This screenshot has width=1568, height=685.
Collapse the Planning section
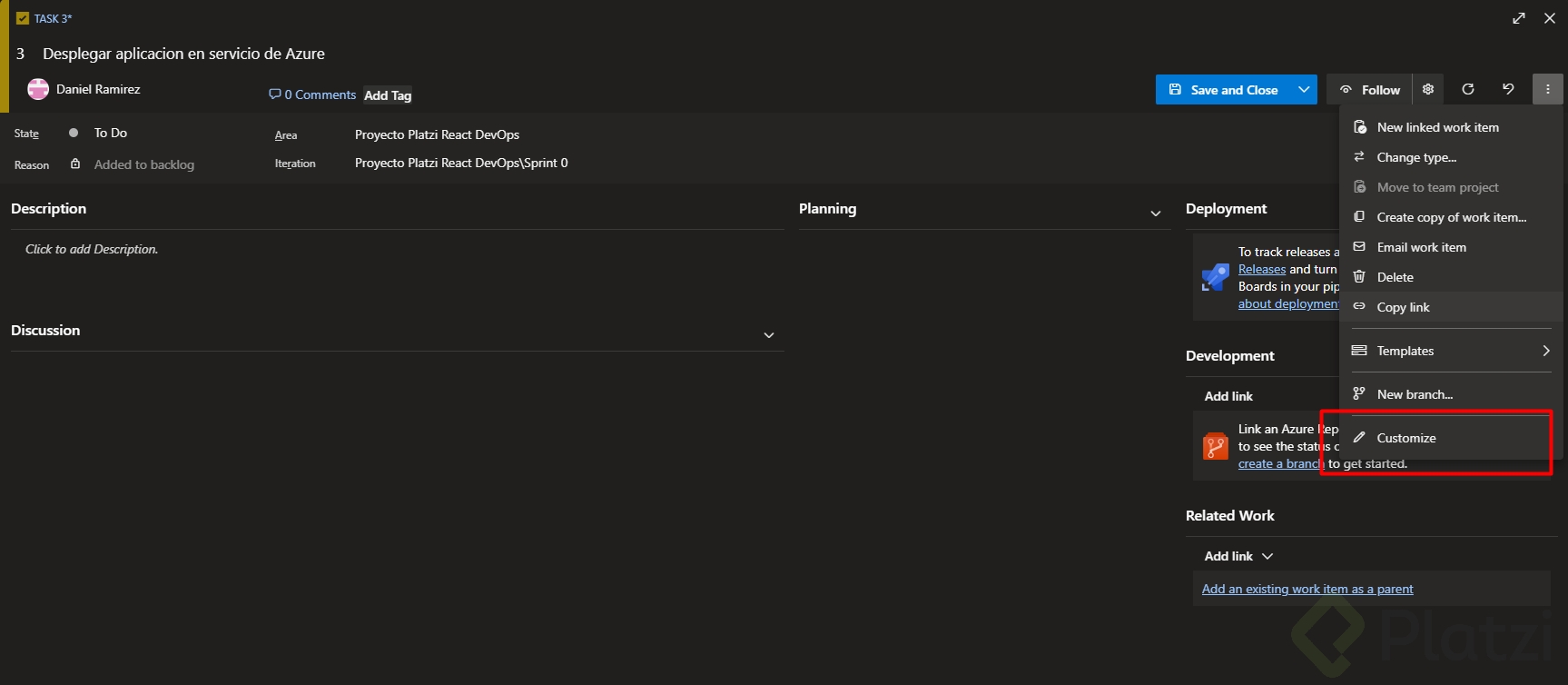(1156, 213)
